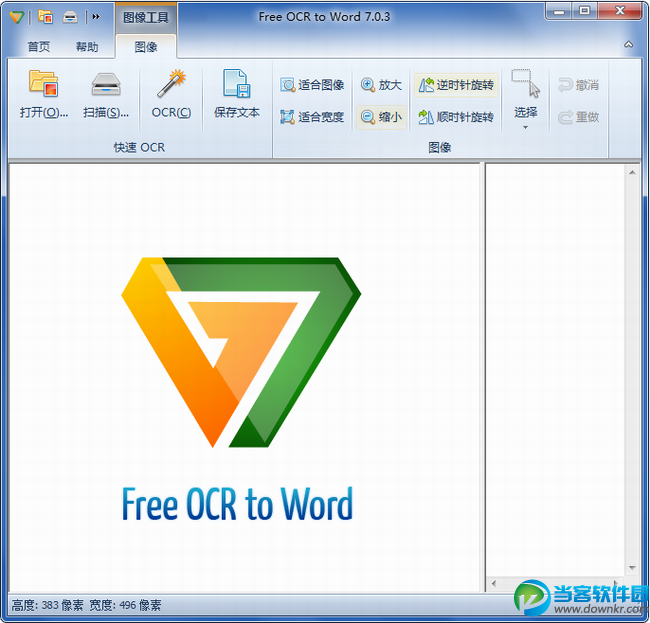Screen dimensions: 650x623
Task: Switch to the 首页 tab
Action: (x=39, y=47)
